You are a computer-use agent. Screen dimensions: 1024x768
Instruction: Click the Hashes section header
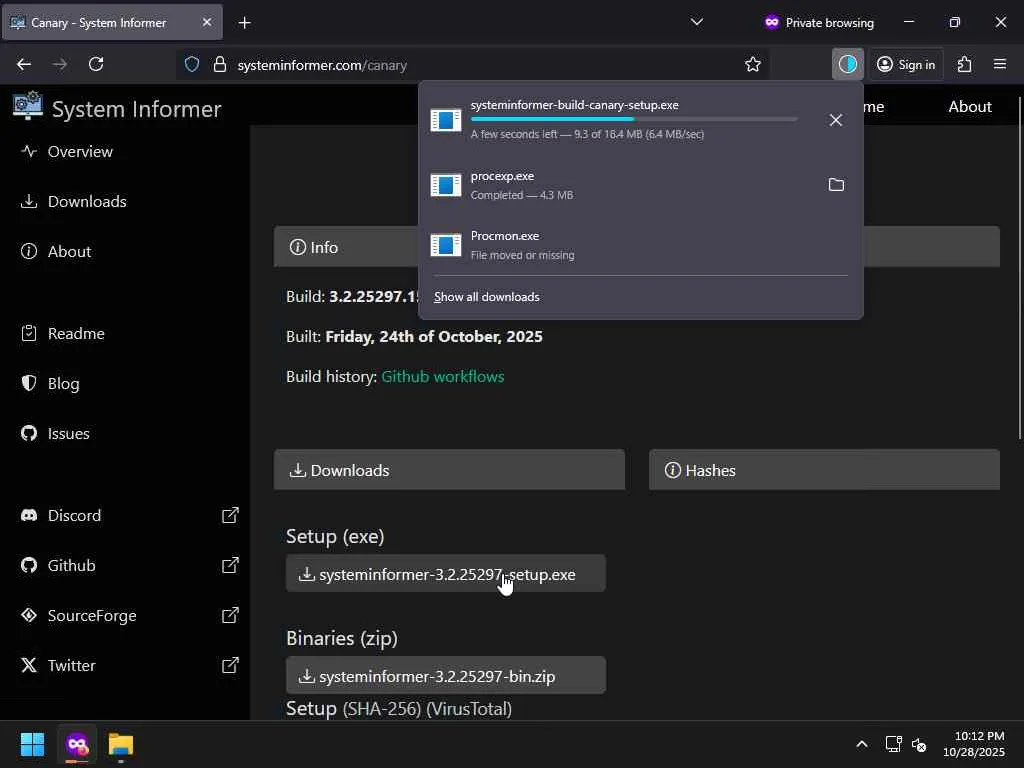click(824, 470)
